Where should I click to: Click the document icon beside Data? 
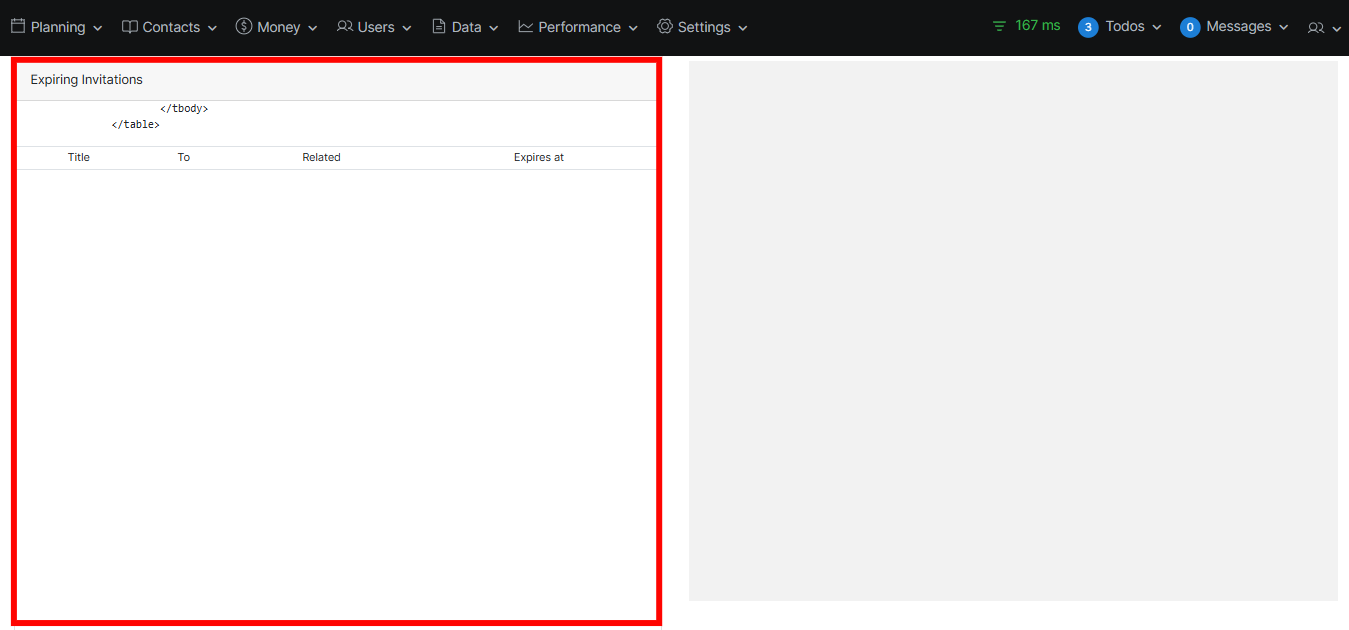point(439,27)
